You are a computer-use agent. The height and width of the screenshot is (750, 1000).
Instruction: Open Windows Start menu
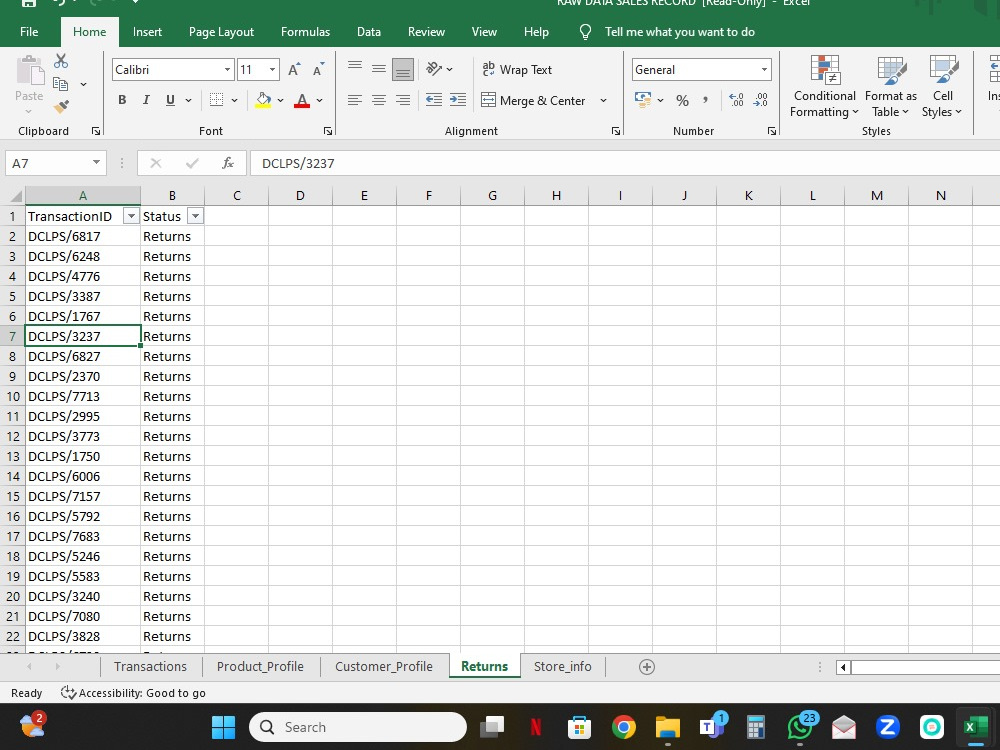point(223,727)
